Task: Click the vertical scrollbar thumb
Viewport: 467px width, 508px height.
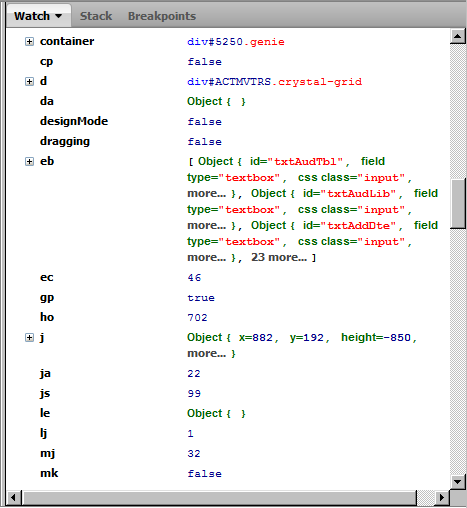Action: [x=458, y=203]
